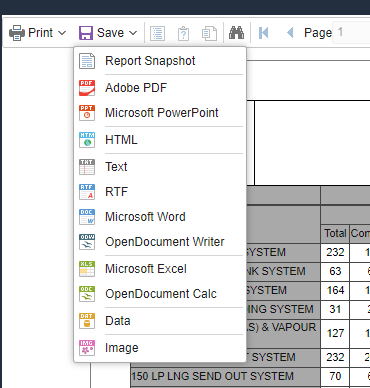Click the '& VAPOUR' row text
370x388 pixels.
(x=289, y=327)
